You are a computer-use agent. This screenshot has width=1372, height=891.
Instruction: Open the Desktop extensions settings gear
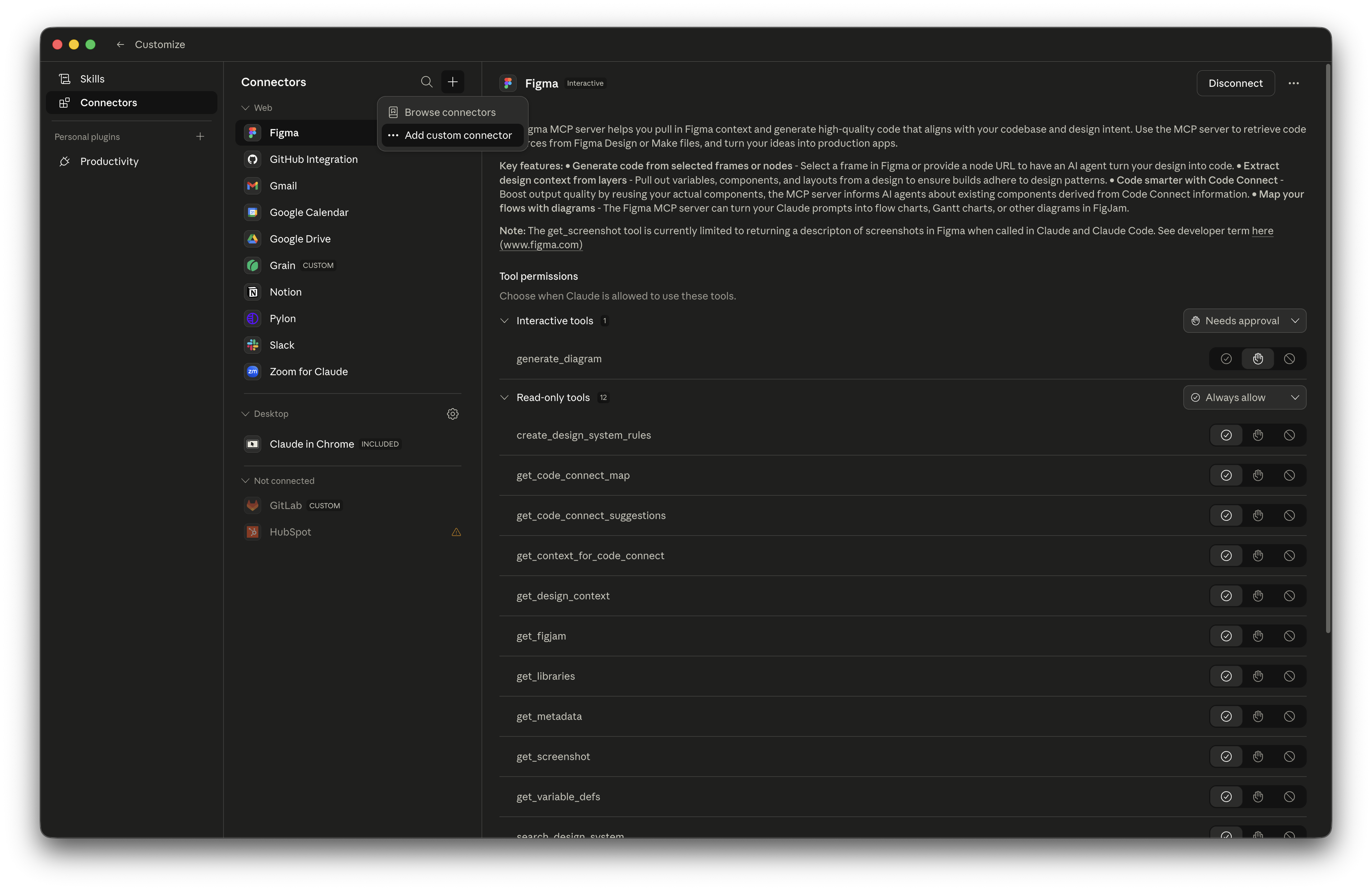click(x=452, y=414)
